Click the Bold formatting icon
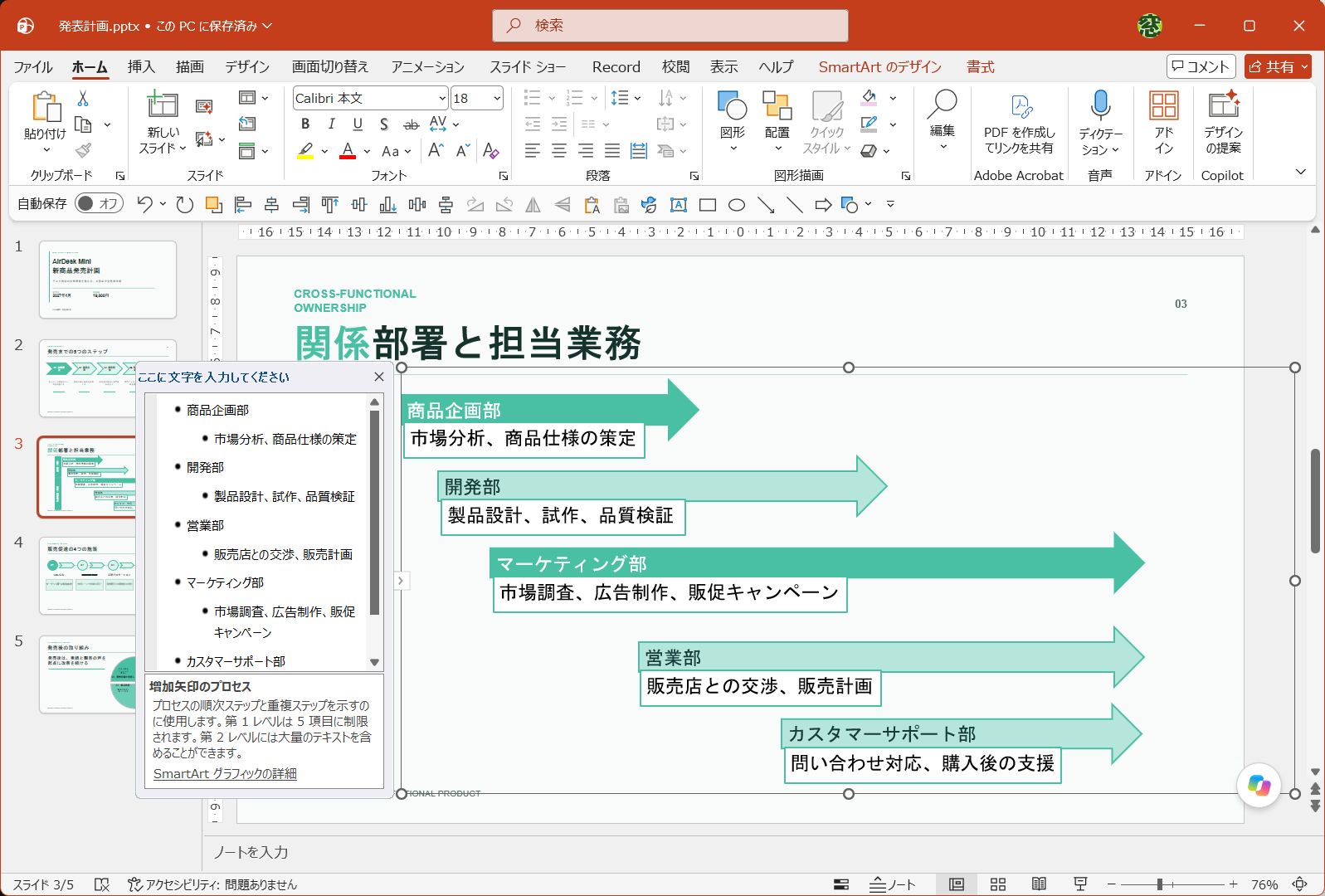1325x896 pixels. [305, 124]
